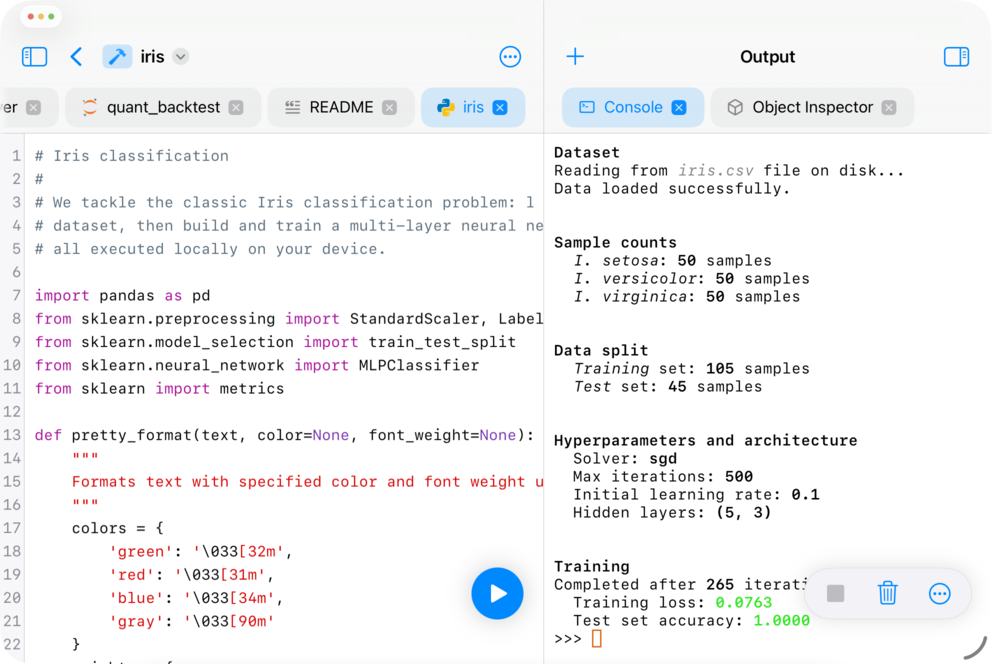The image size is (992, 664).
Task: Switch to the quant_backtest tab
Action: pyautogui.click(x=163, y=108)
